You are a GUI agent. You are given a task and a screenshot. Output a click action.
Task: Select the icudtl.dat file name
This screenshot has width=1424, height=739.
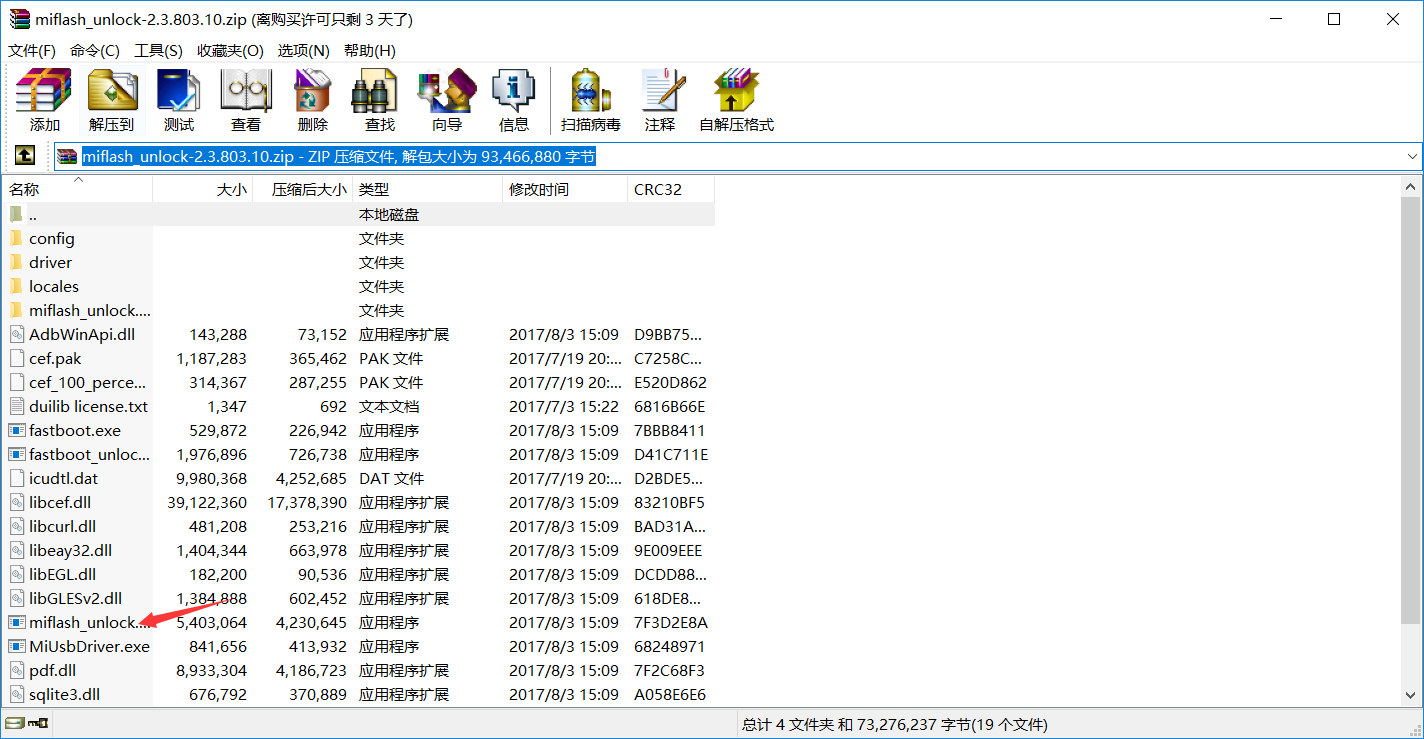pos(64,478)
